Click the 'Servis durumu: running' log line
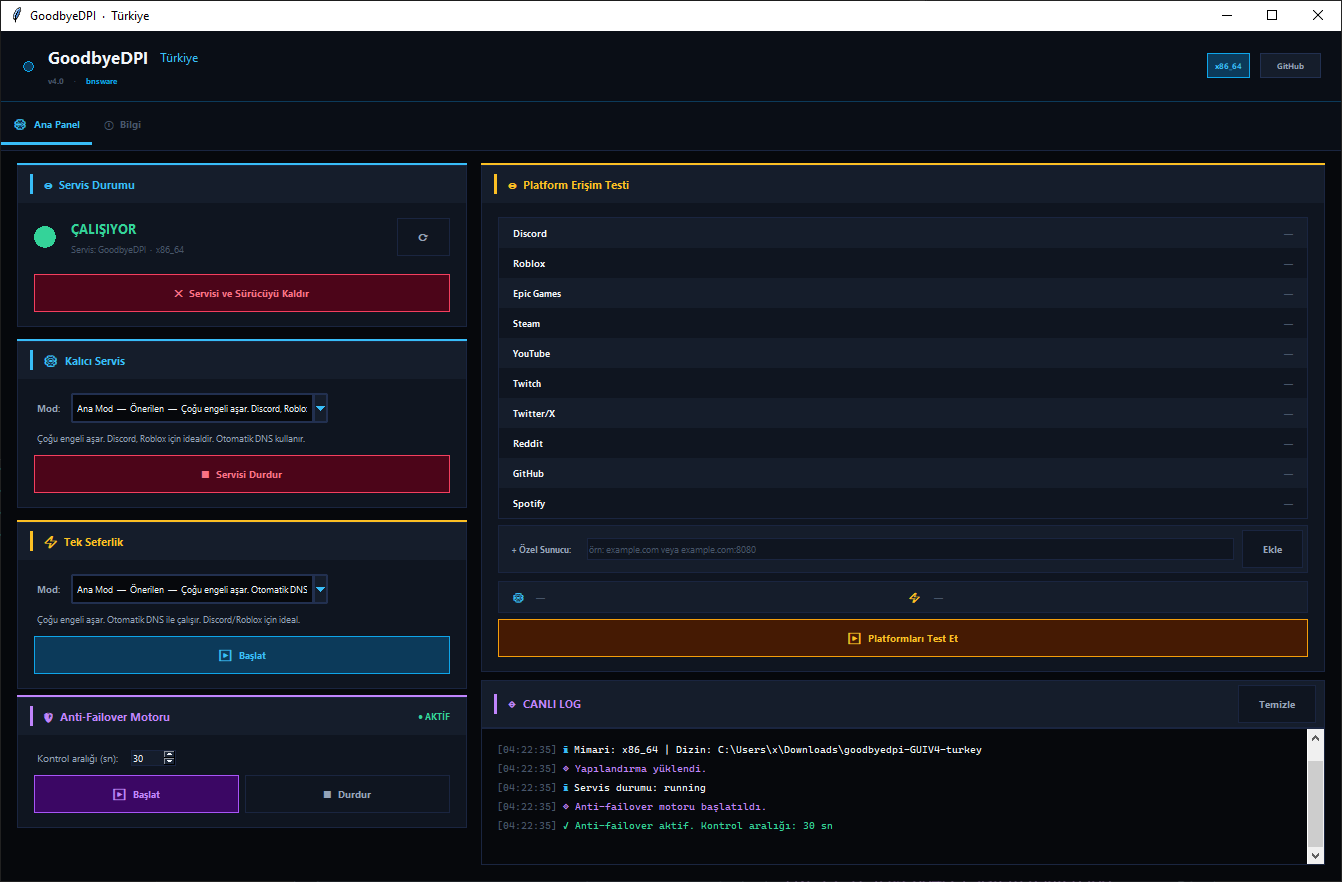Screen dimensions: 1342x882 [601, 787]
